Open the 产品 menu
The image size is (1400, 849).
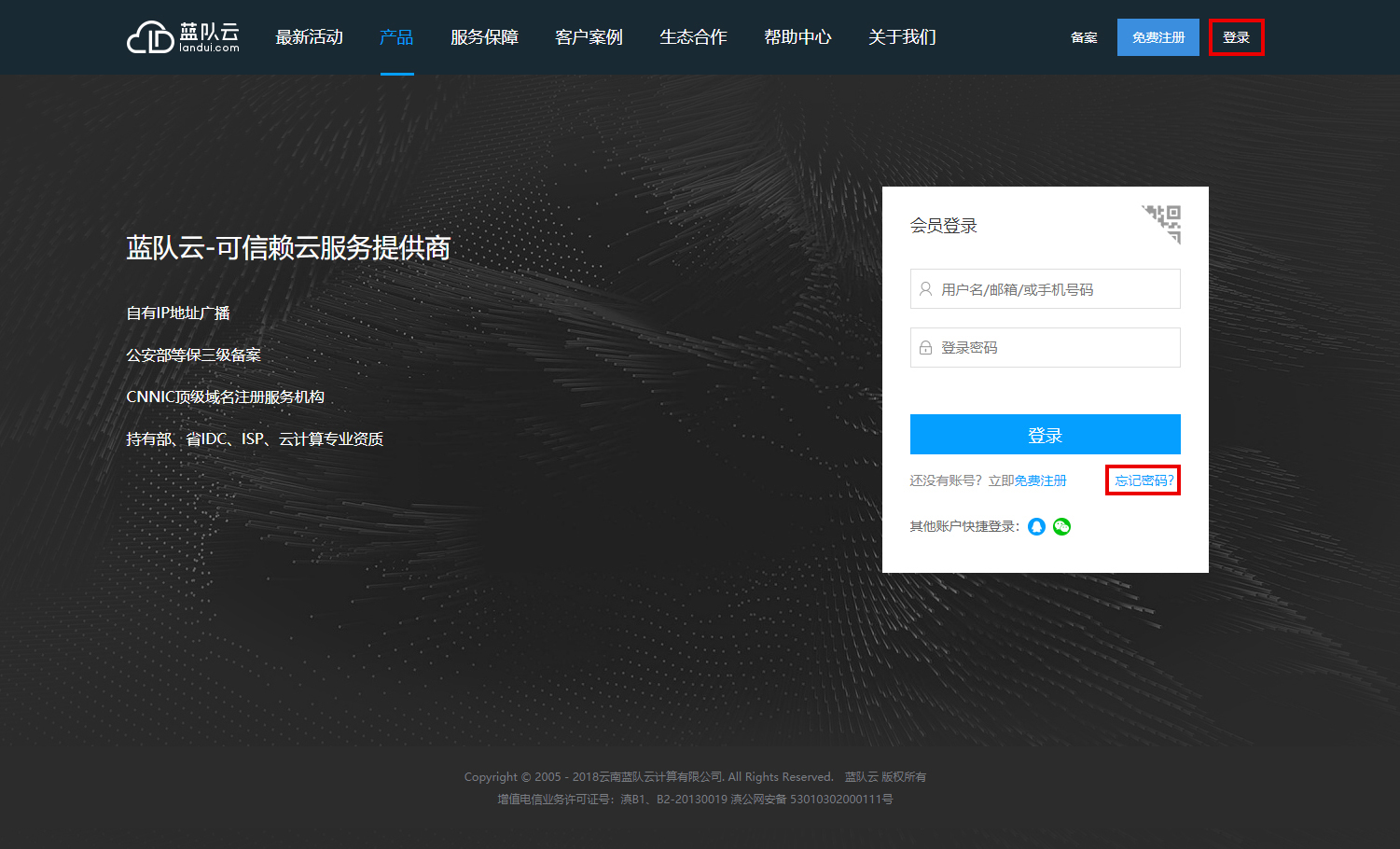tap(396, 37)
